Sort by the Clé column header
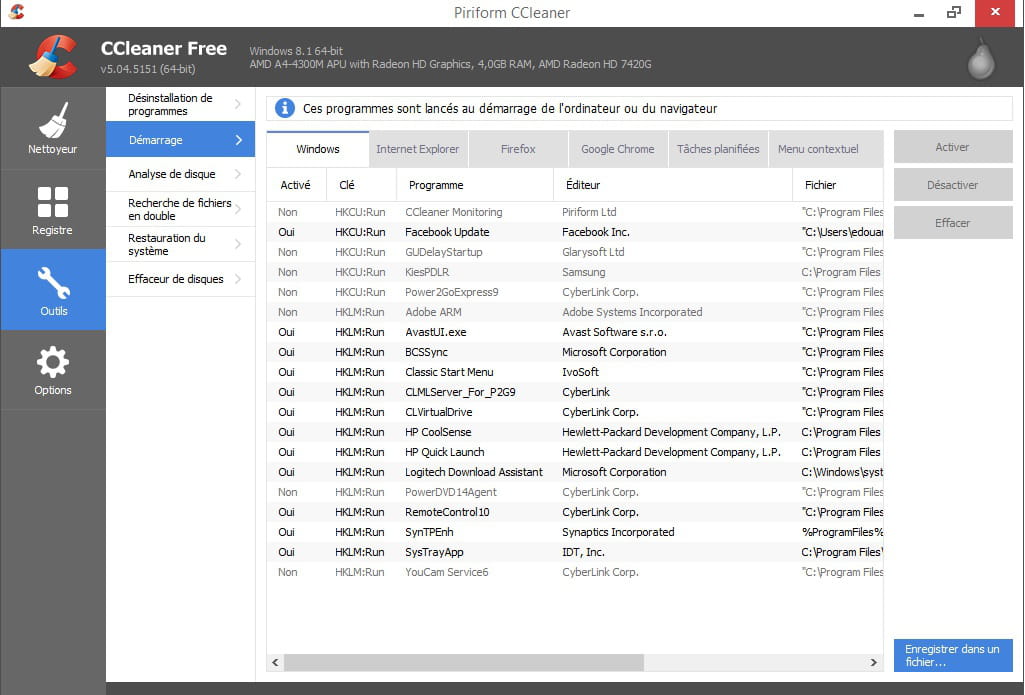The height and width of the screenshot is (695, 1025). (361, 185)
